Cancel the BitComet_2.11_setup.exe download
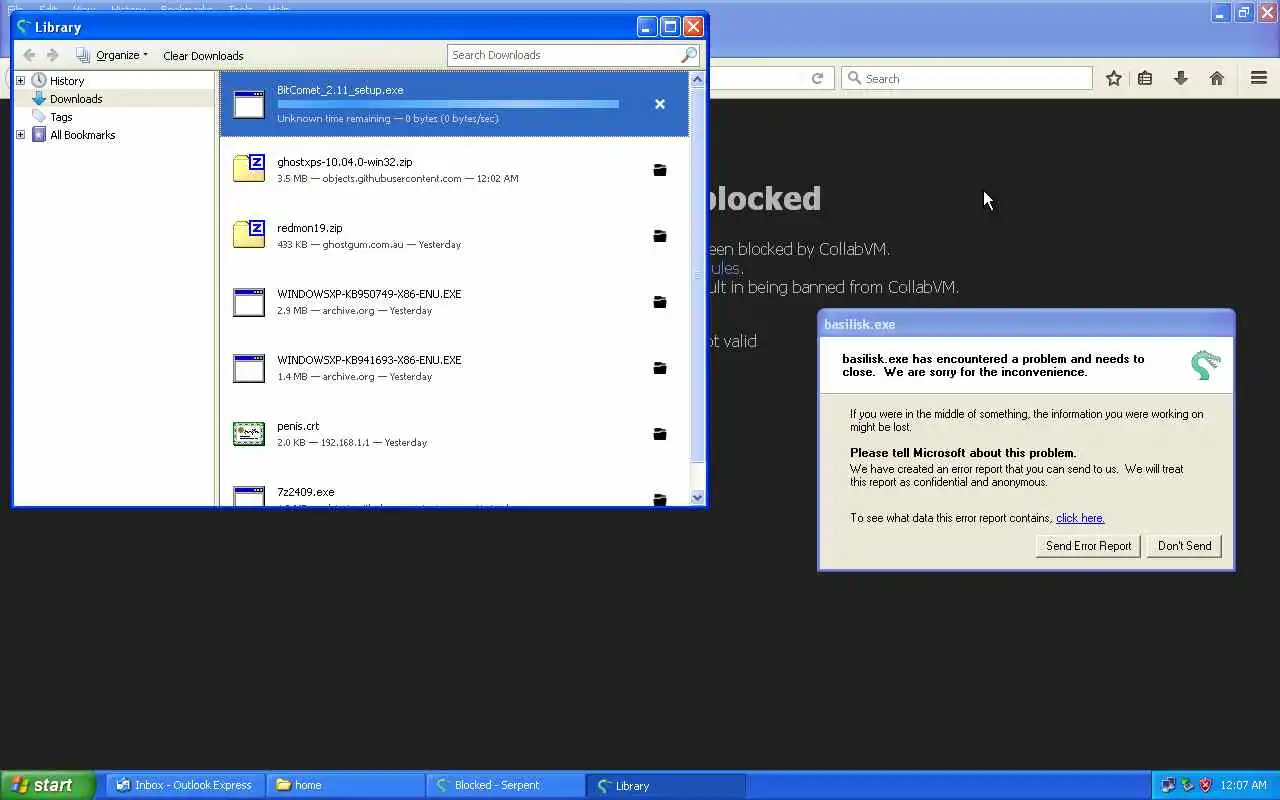Screen dimensions: 1280x800 click(x=660, y=104)
